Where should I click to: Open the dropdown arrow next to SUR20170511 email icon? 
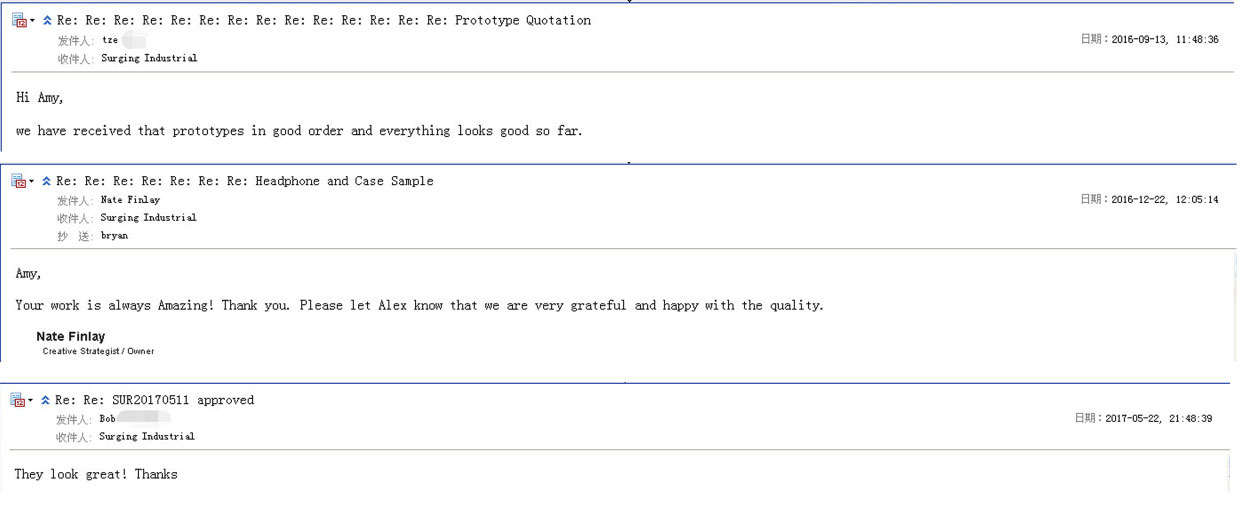[31, 401]
